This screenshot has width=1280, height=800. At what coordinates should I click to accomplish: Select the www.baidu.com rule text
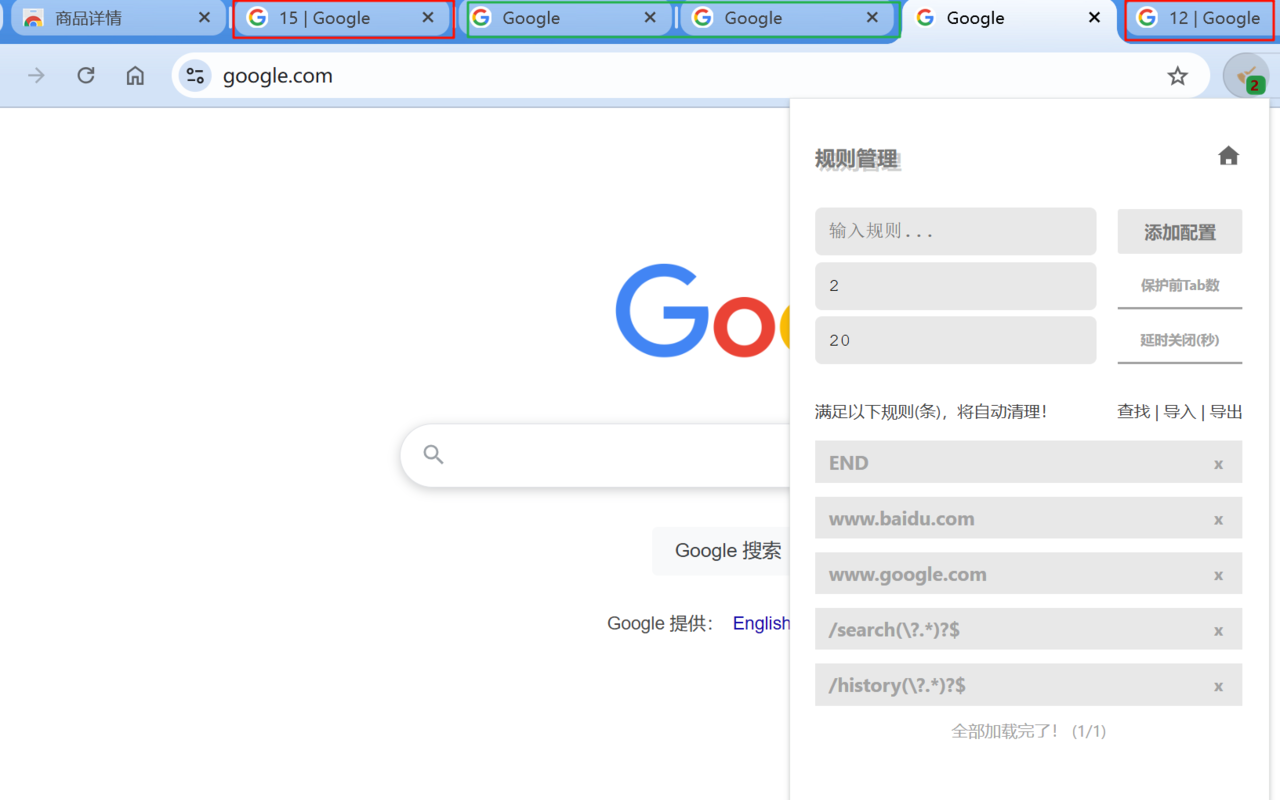click(x=901, y=519)
